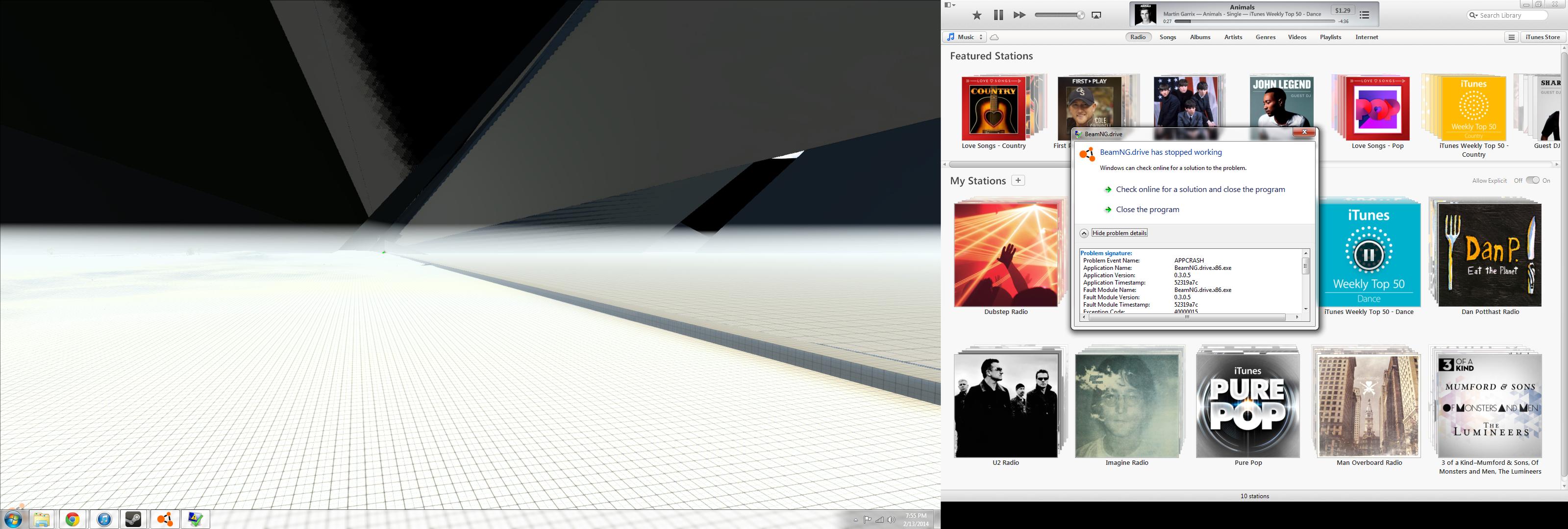Open the iTunes Store

click(1543, 37)
